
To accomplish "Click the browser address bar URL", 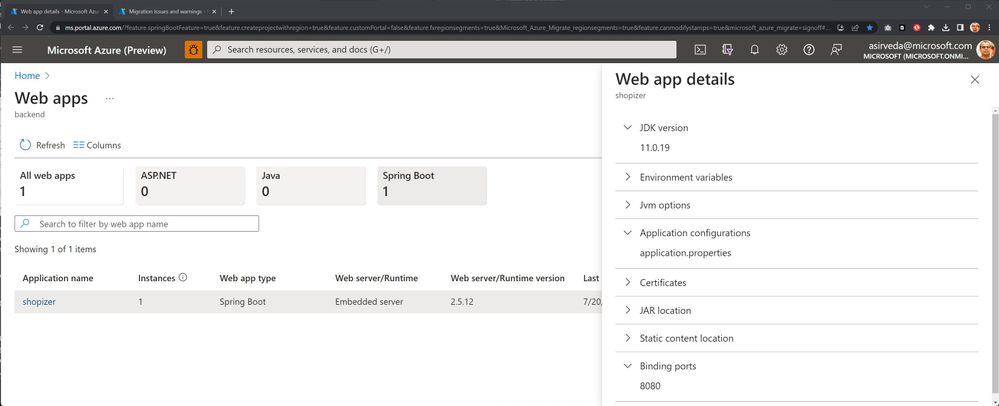I will [446, 27].
